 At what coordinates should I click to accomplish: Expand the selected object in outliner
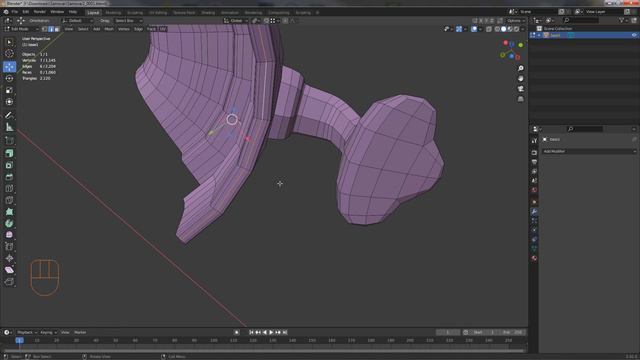point(539,35)
